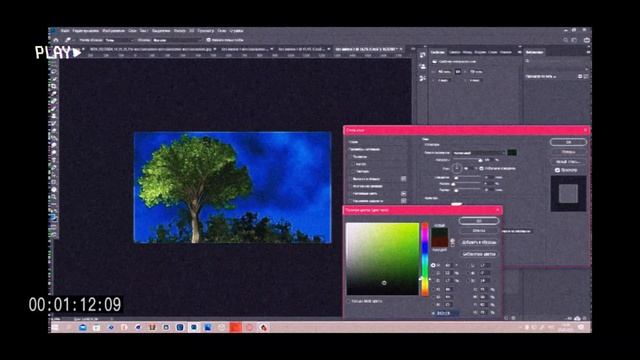The image size is (640, 360).
Task: Open the Filter menu
Action: [180, 31]
